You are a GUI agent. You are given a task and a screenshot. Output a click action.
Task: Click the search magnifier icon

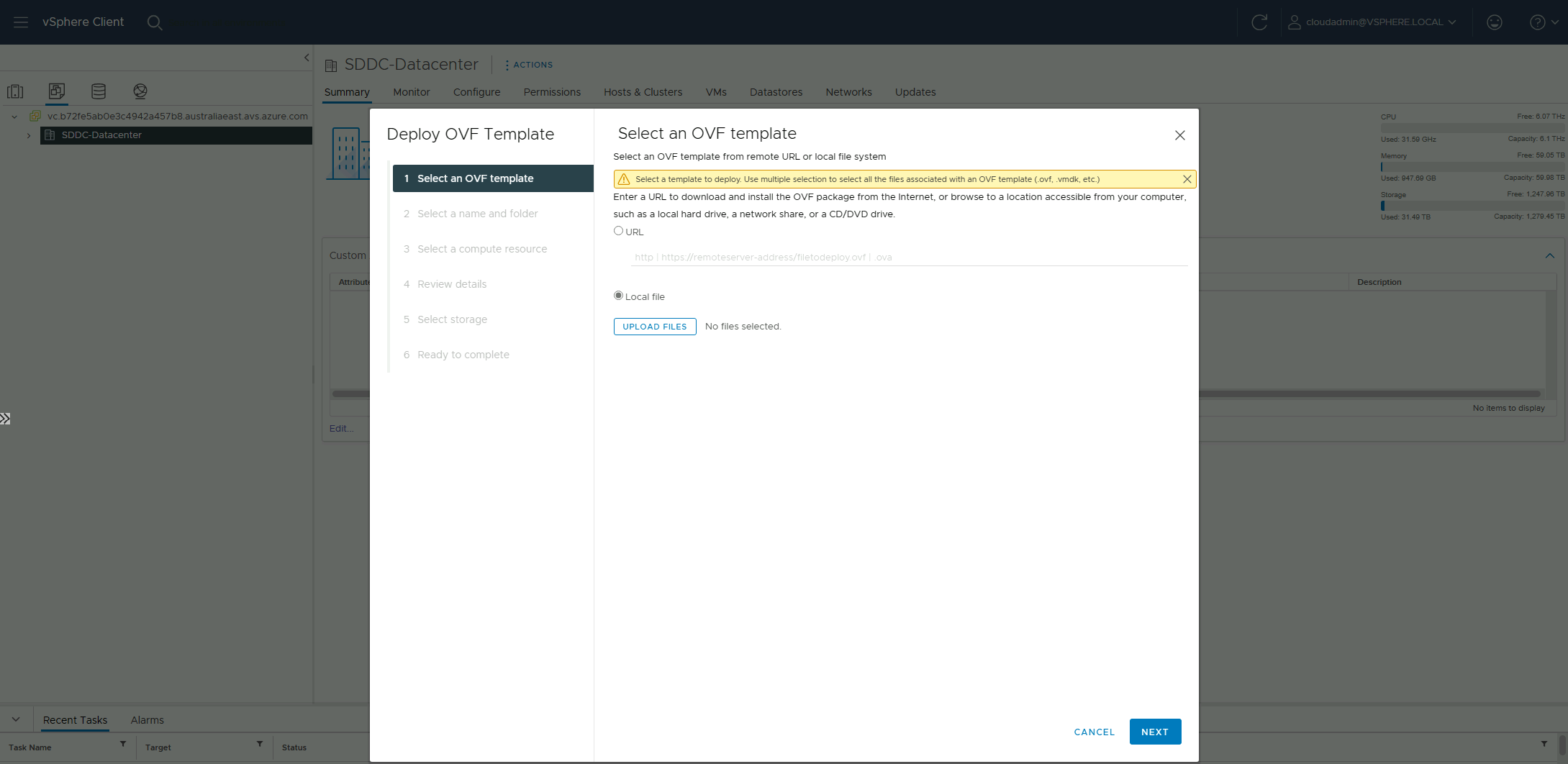(x=154, y=22)
